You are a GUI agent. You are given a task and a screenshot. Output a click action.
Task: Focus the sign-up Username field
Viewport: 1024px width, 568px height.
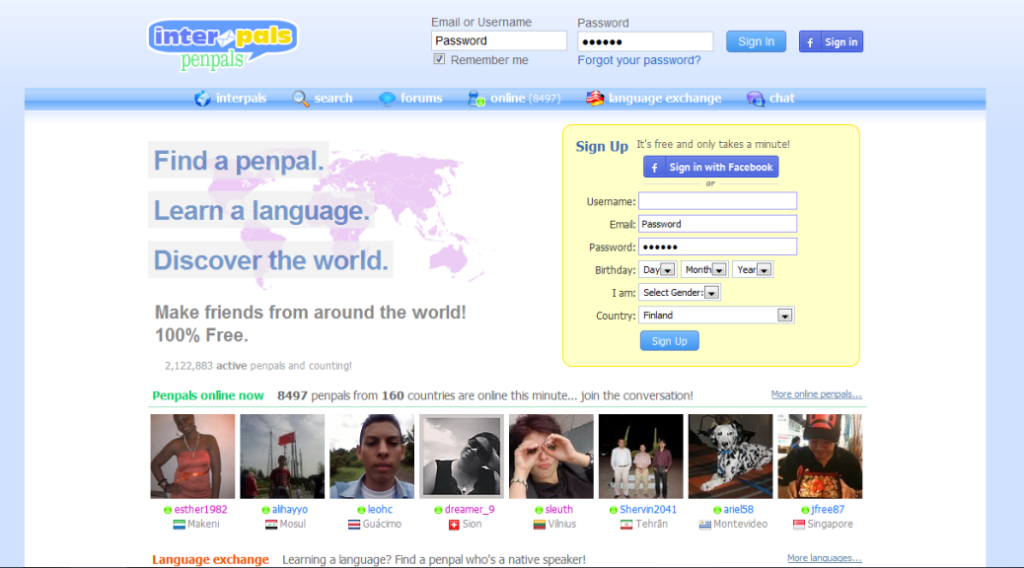(718, 201)
